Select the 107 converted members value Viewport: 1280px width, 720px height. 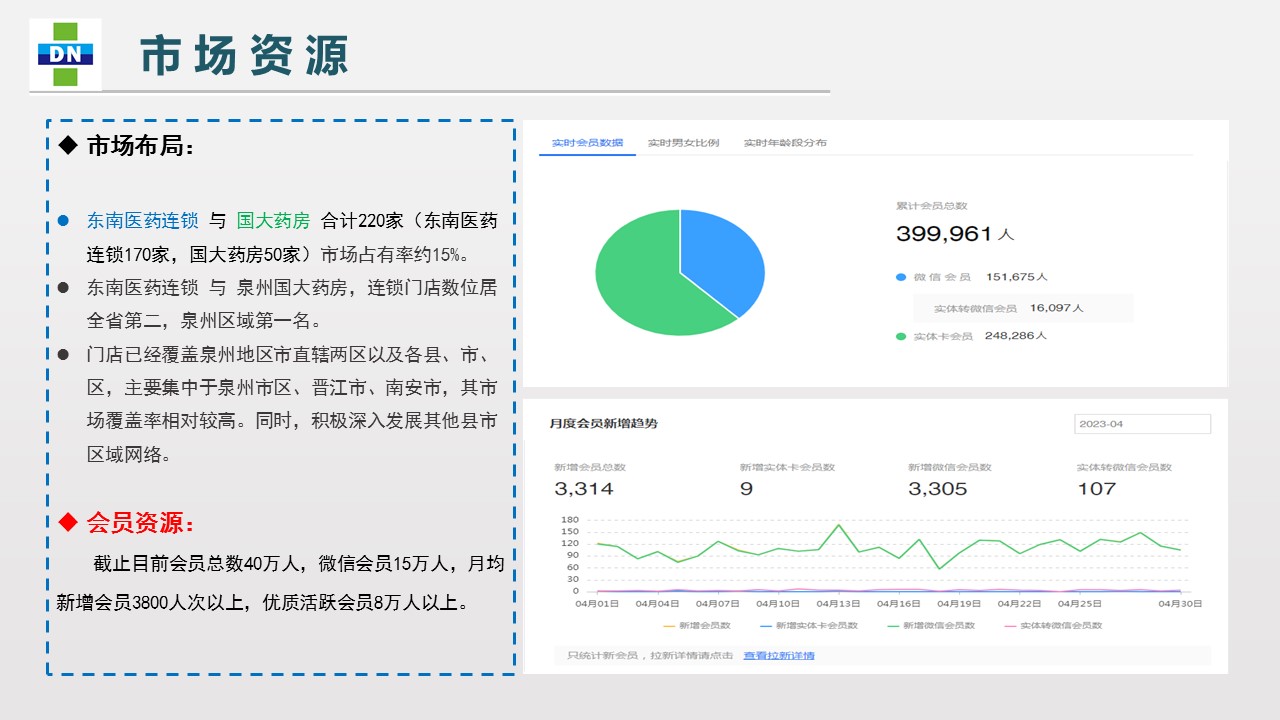coord(1096,489)
